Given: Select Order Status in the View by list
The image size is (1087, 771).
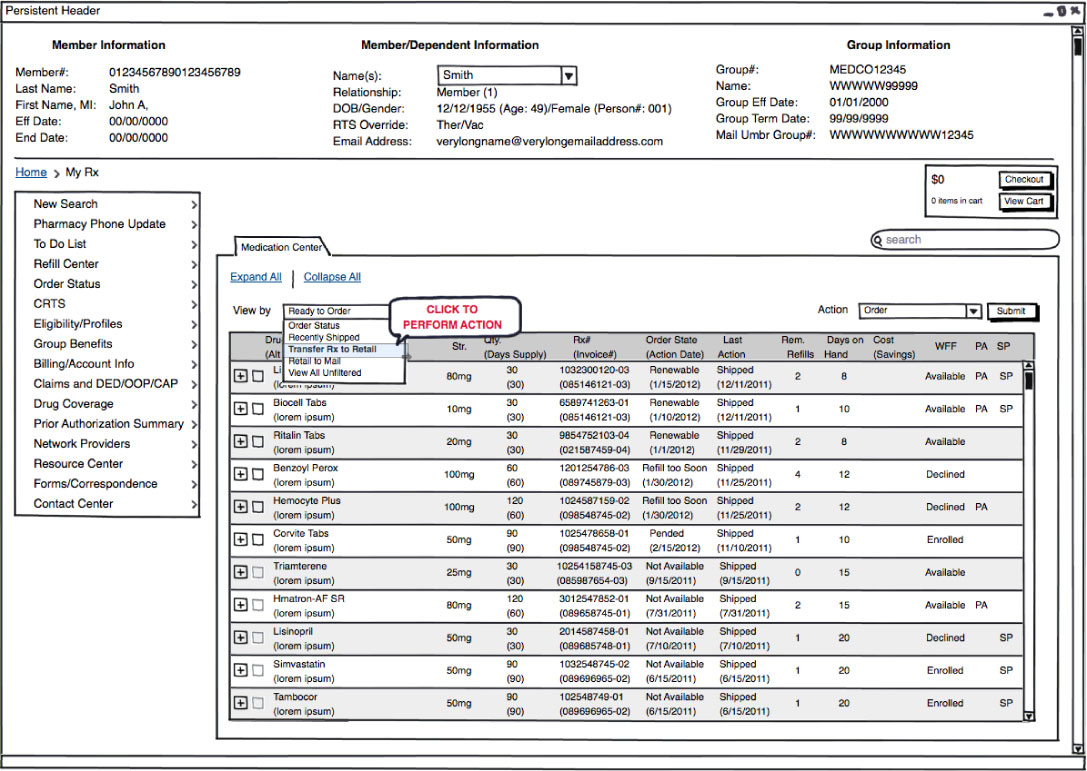Looking at the screenshot, I should click(314, 325).
